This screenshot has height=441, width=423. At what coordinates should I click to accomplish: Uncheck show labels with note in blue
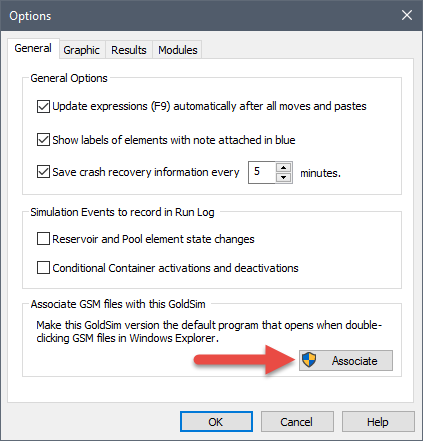43,140
